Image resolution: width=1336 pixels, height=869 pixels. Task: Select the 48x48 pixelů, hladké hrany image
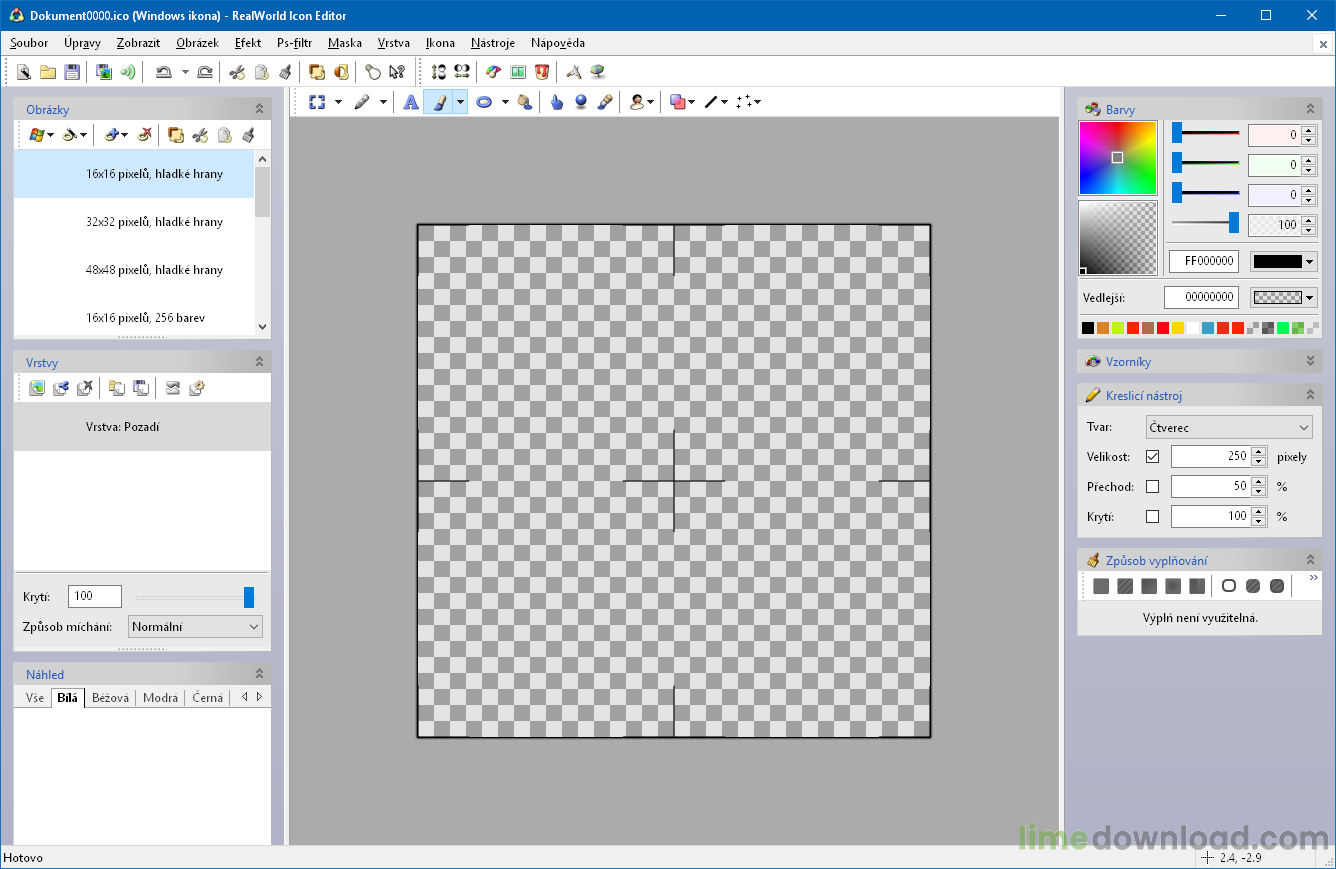coord(134,270)
